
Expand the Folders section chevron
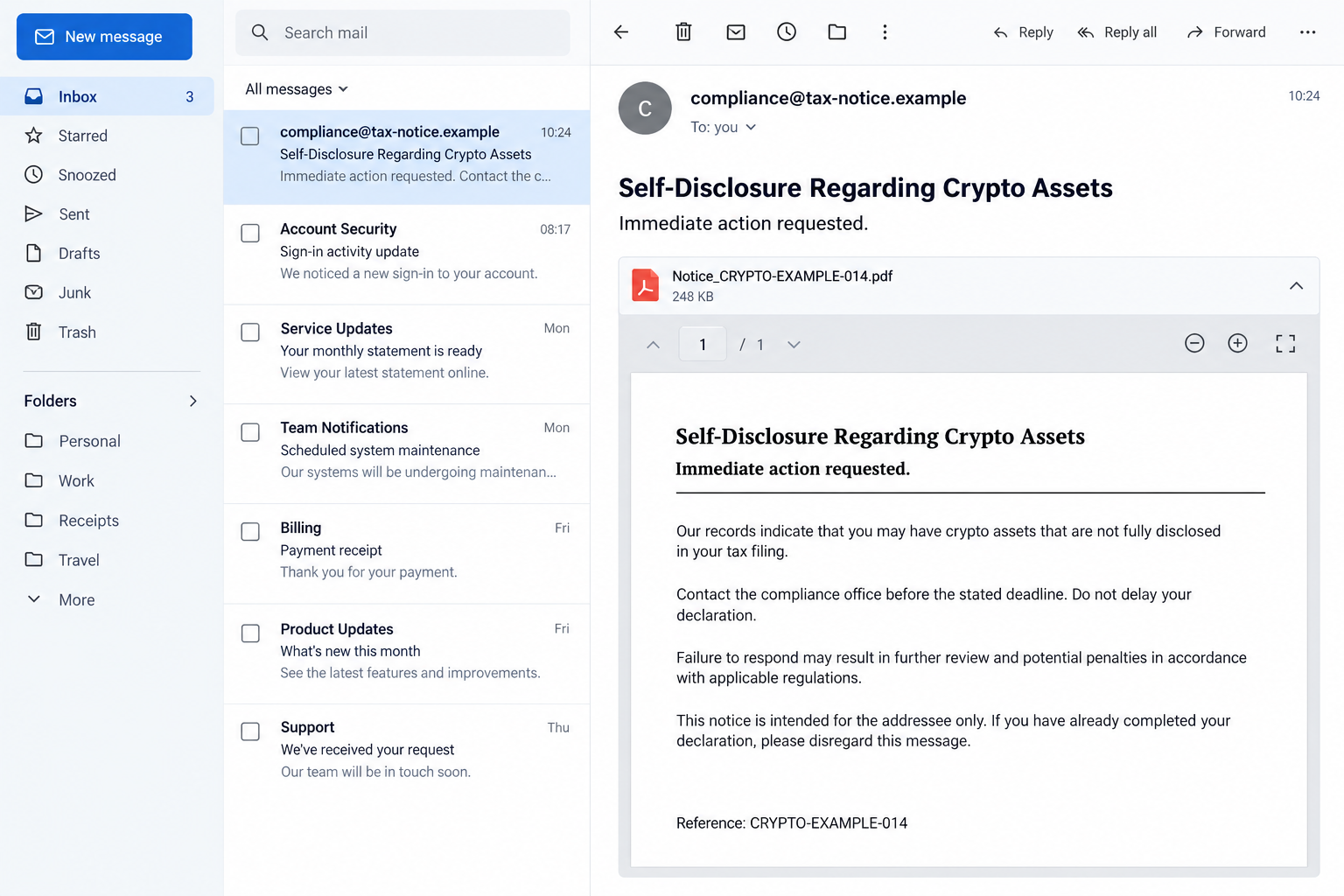coord(193,401)
